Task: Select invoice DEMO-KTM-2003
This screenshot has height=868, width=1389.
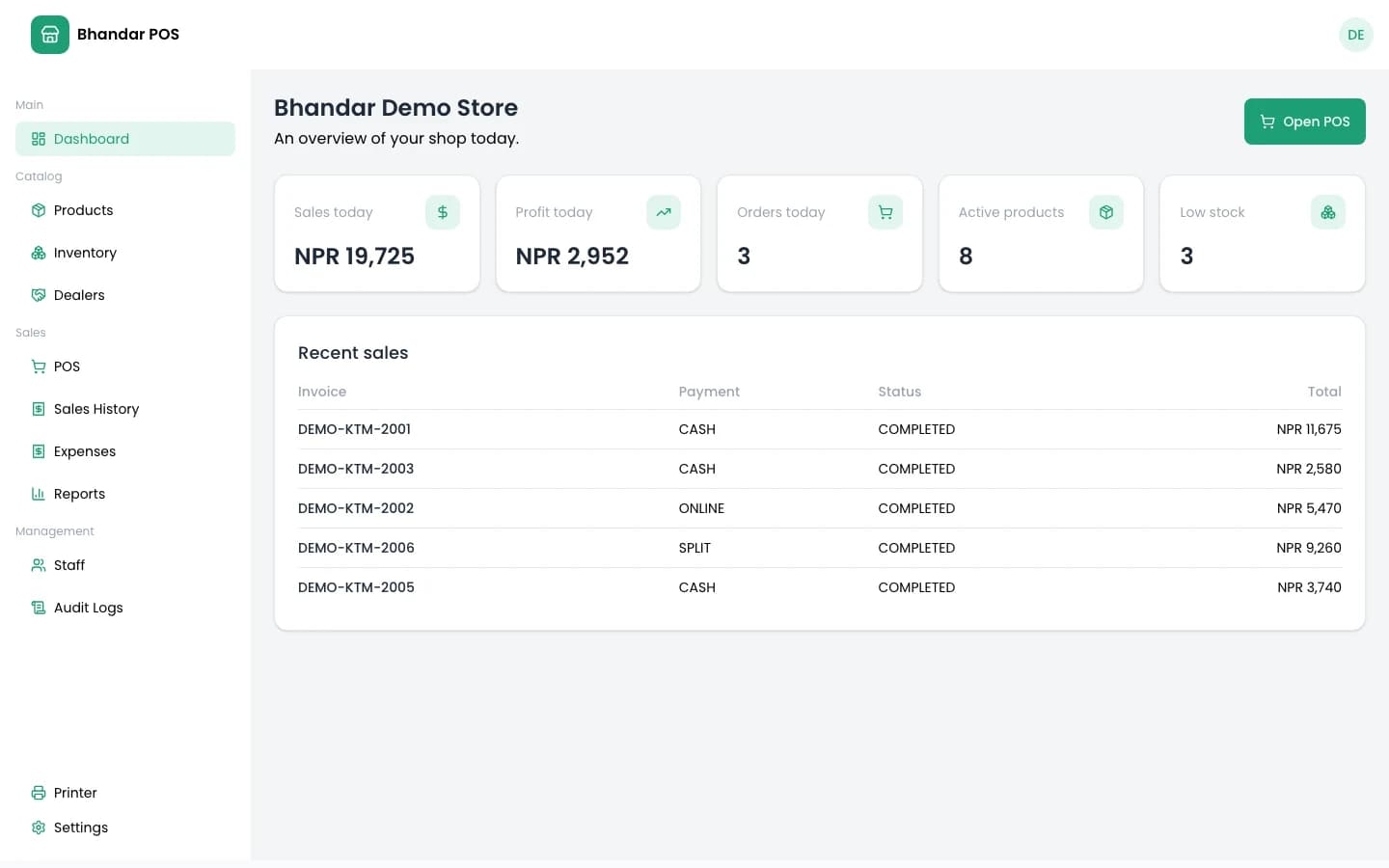Action: pyautogui.click(x=356, y=469)
